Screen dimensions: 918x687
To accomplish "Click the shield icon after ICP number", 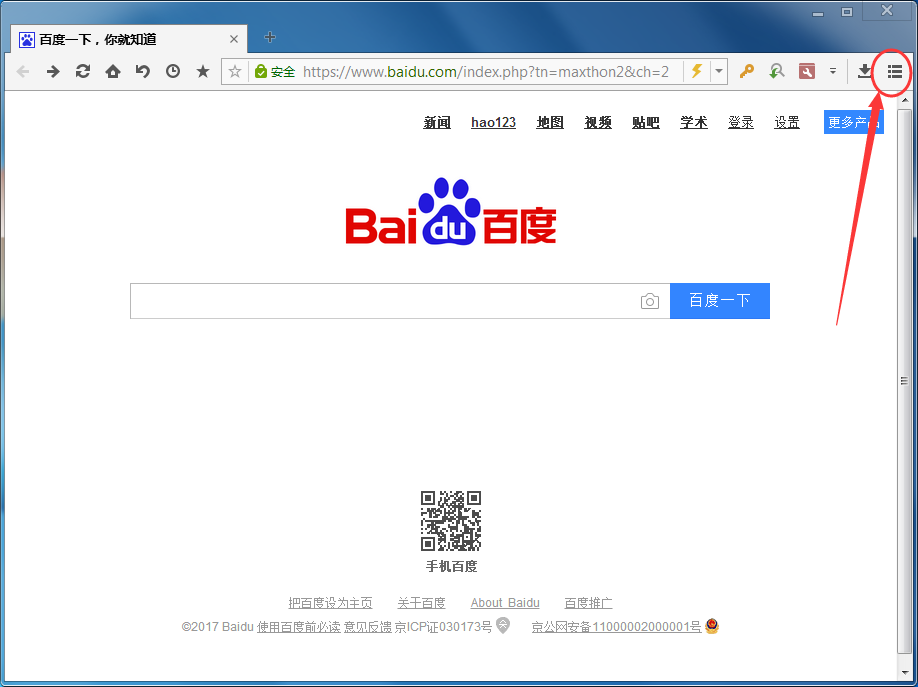I will [503, 626].
